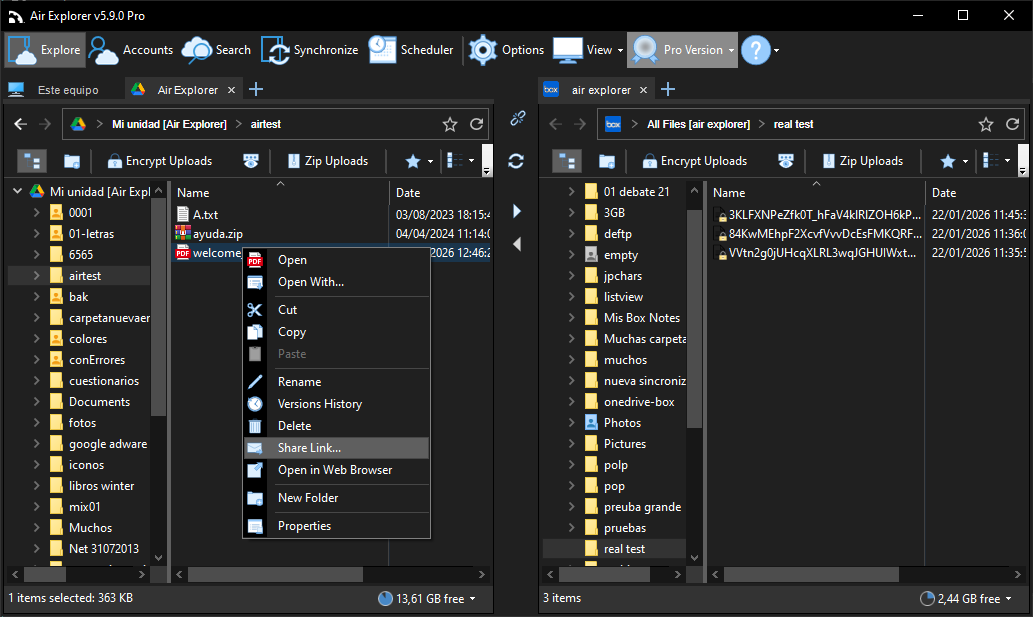1033x617 pixels.
Task: Toggle the tree view layout button
Action: (31, 161)
